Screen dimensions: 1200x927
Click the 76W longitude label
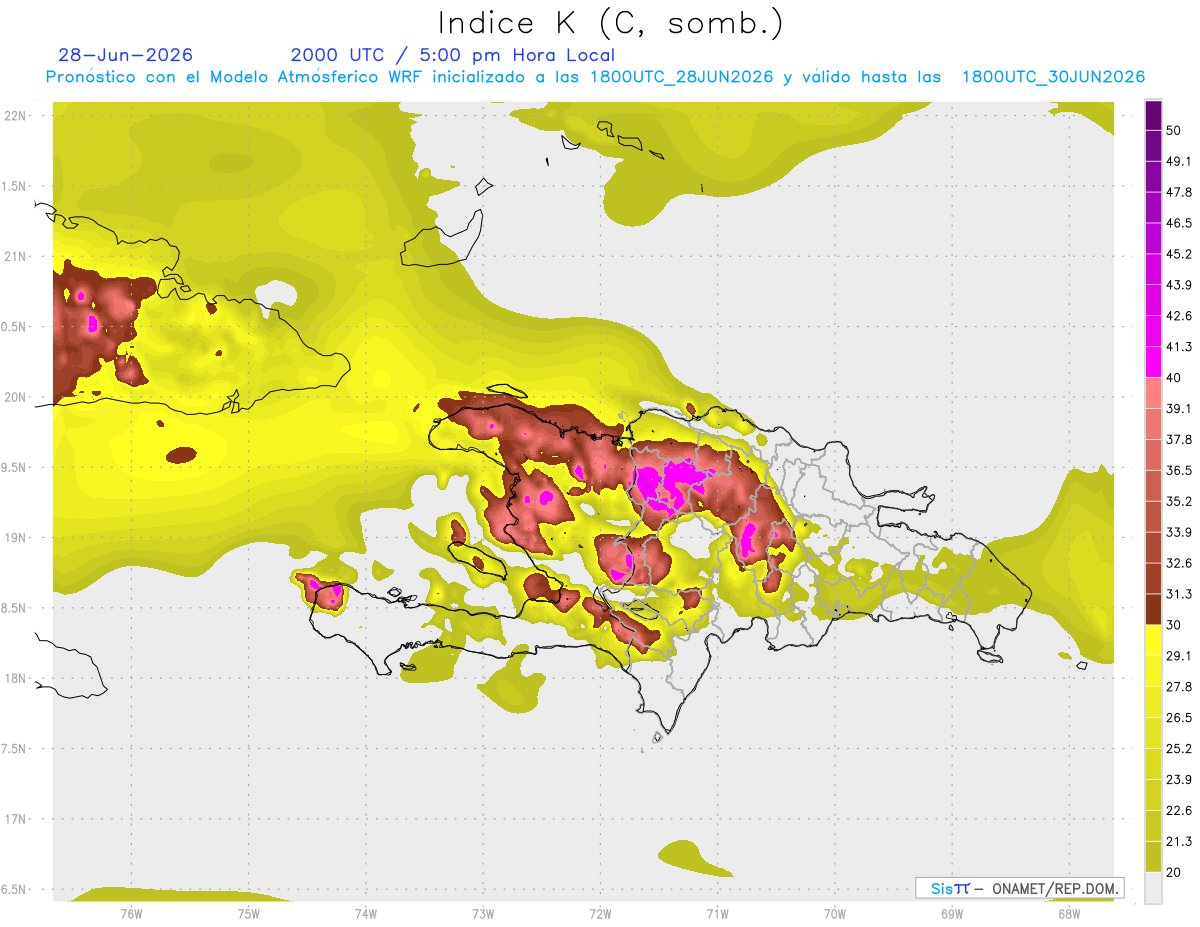pos(131,913)
